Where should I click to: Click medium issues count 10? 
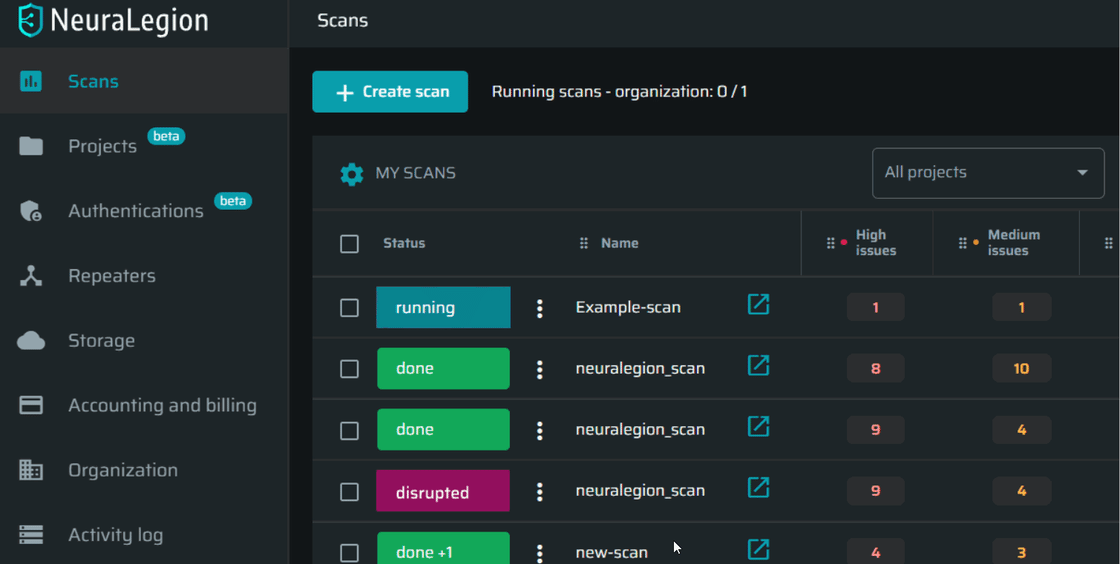1021,368
